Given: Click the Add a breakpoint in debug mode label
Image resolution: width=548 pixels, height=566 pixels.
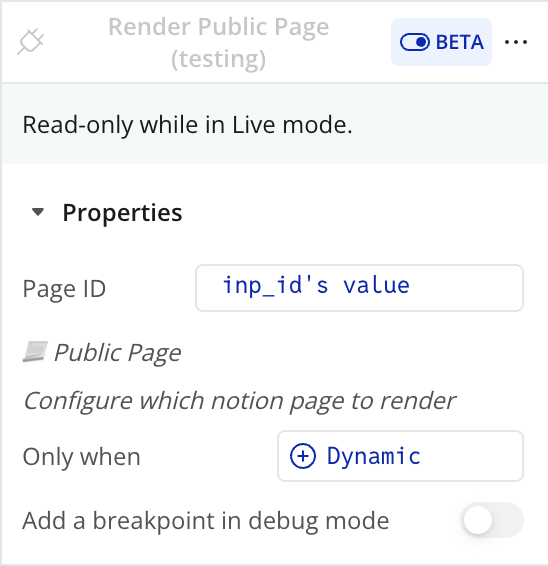Looking at the screenshot, I should pos(206,521).
